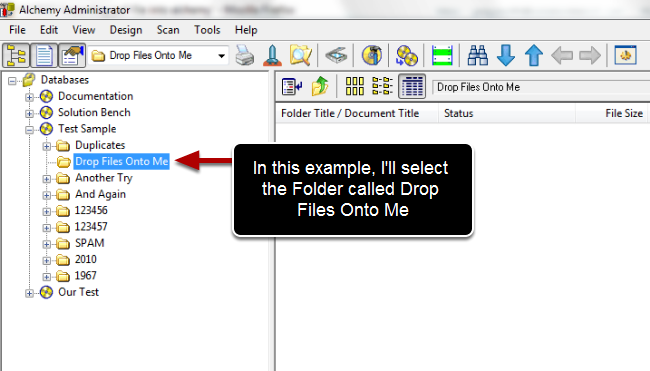Image resolution: width=650 pixels, height=371 pixels.
Task: Select the 123456 folder
Action: point(91,211)
